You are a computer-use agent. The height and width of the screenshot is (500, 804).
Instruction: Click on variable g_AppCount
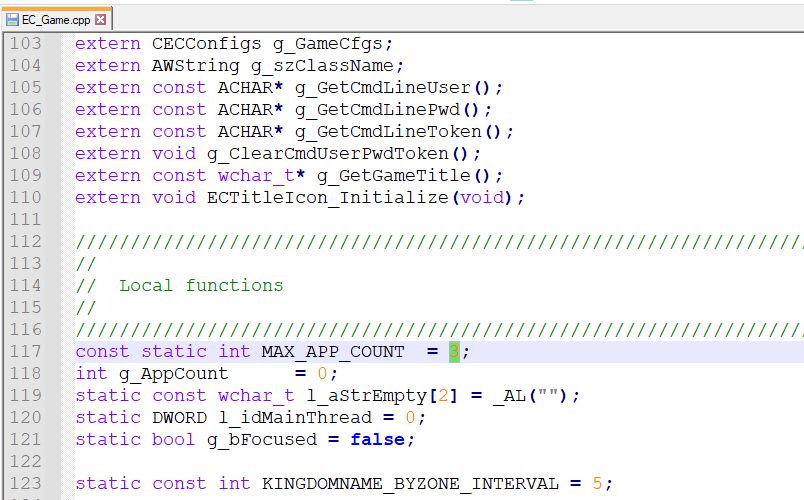pos(173,374)
